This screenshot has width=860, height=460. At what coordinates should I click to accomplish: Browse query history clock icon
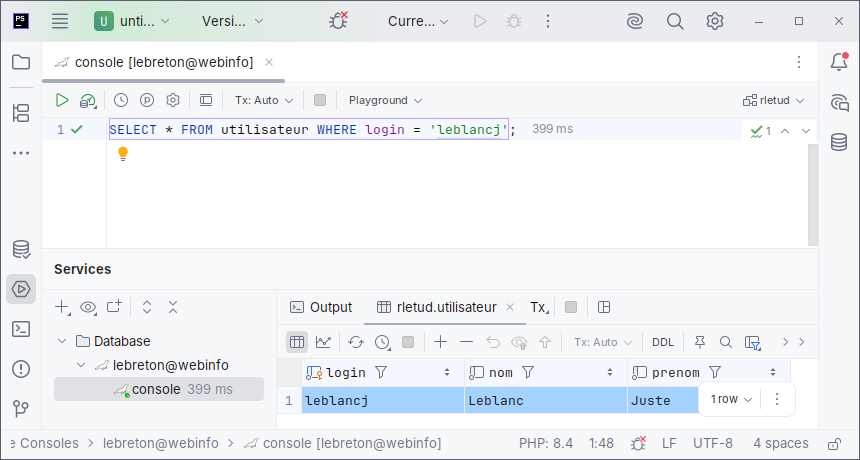[x=121, y=100]
